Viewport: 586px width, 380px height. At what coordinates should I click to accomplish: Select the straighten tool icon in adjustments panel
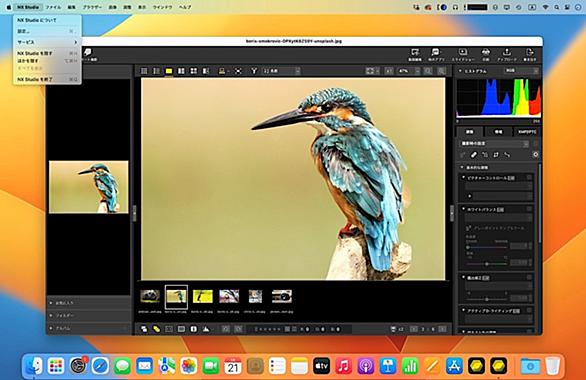coord(496,155)
